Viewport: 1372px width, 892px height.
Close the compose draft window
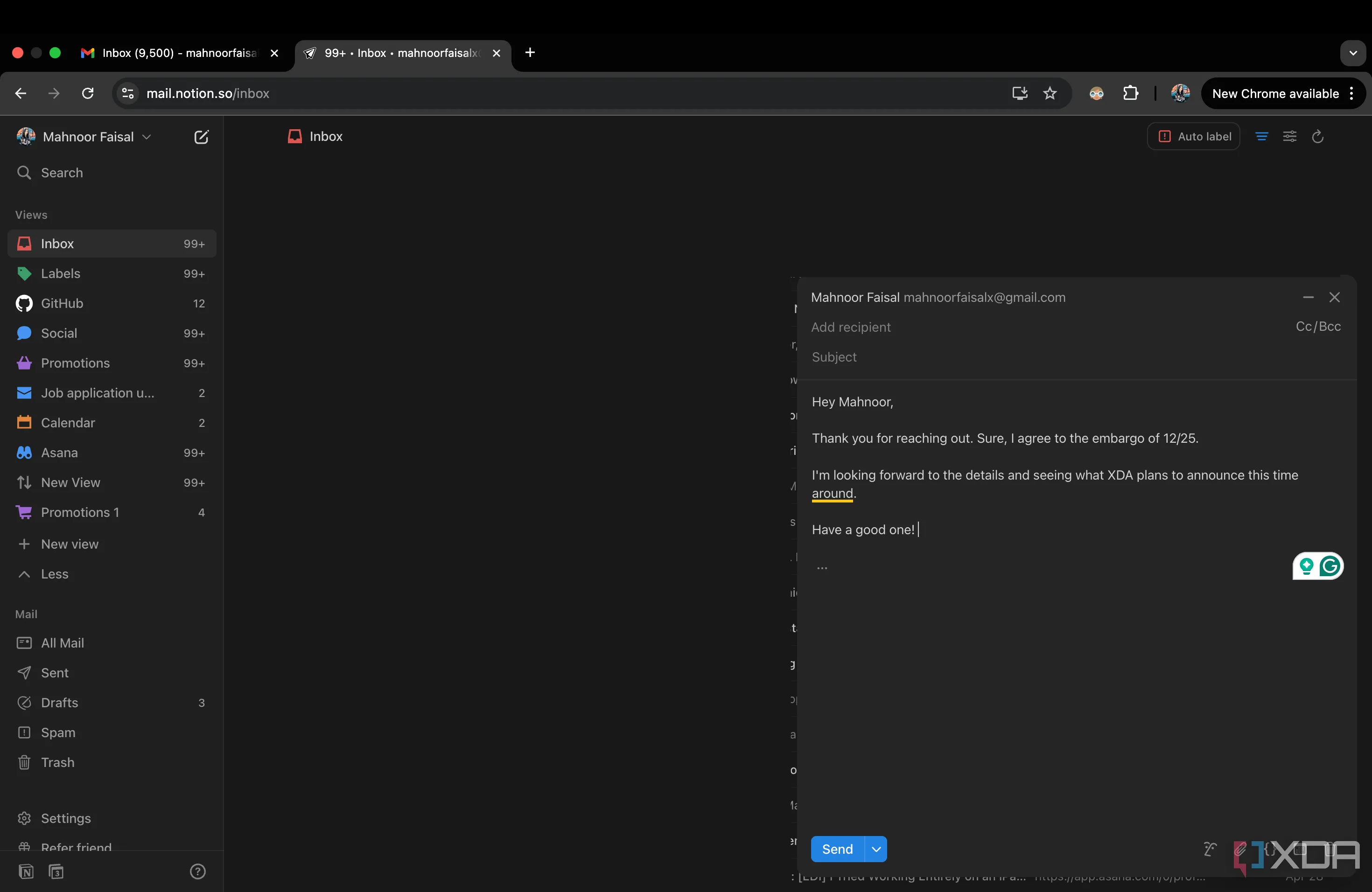pyautogui.click(x=1335, y=297)
